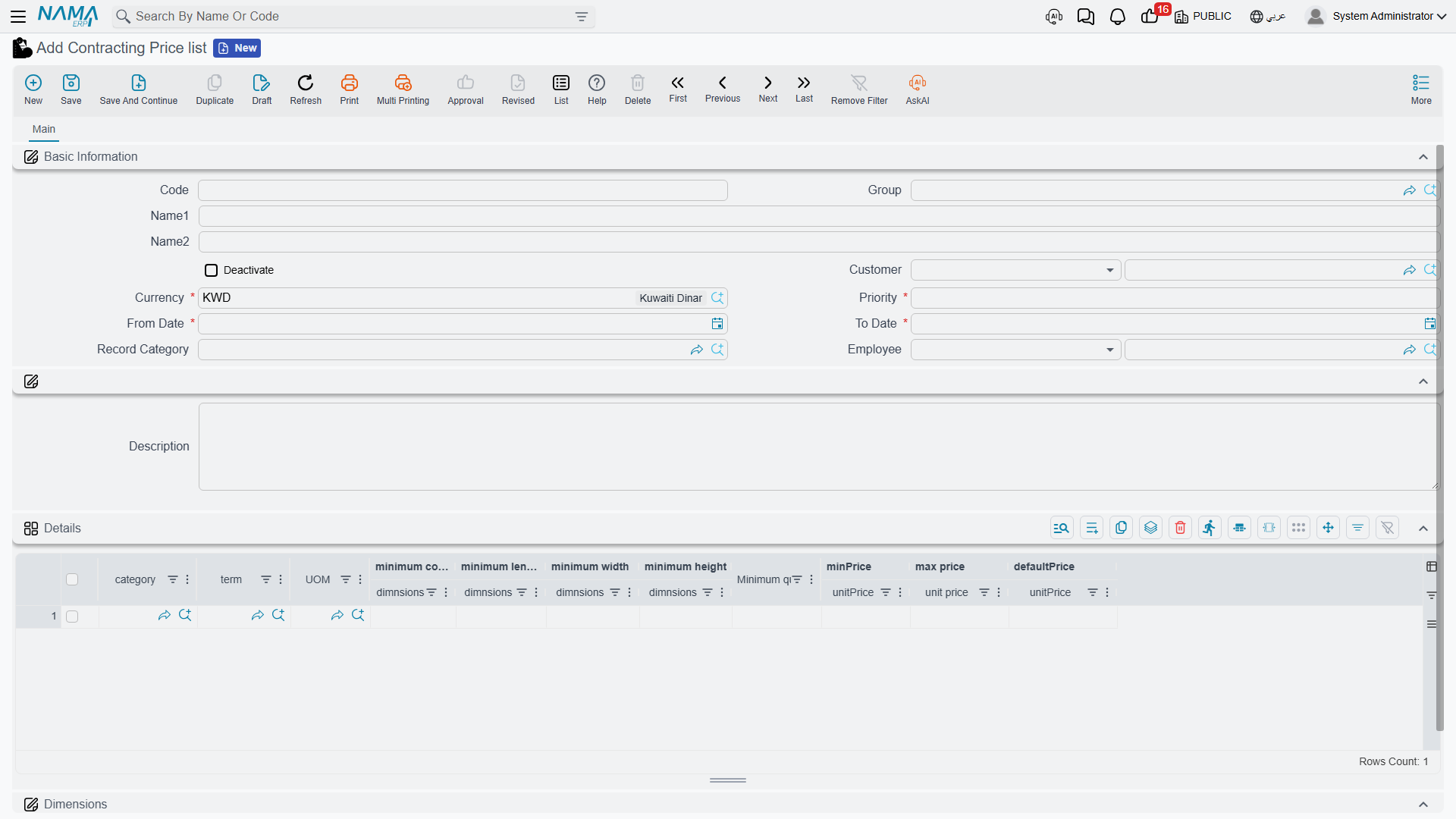Collapse the Description section
The width and height of the screenshot is (1456, 819).
click(1423, 381)
